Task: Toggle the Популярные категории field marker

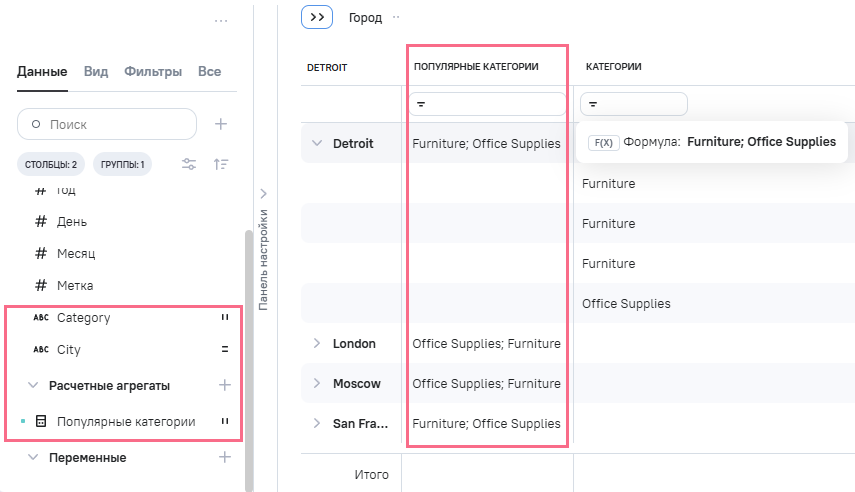Action: tap(224, 422)
